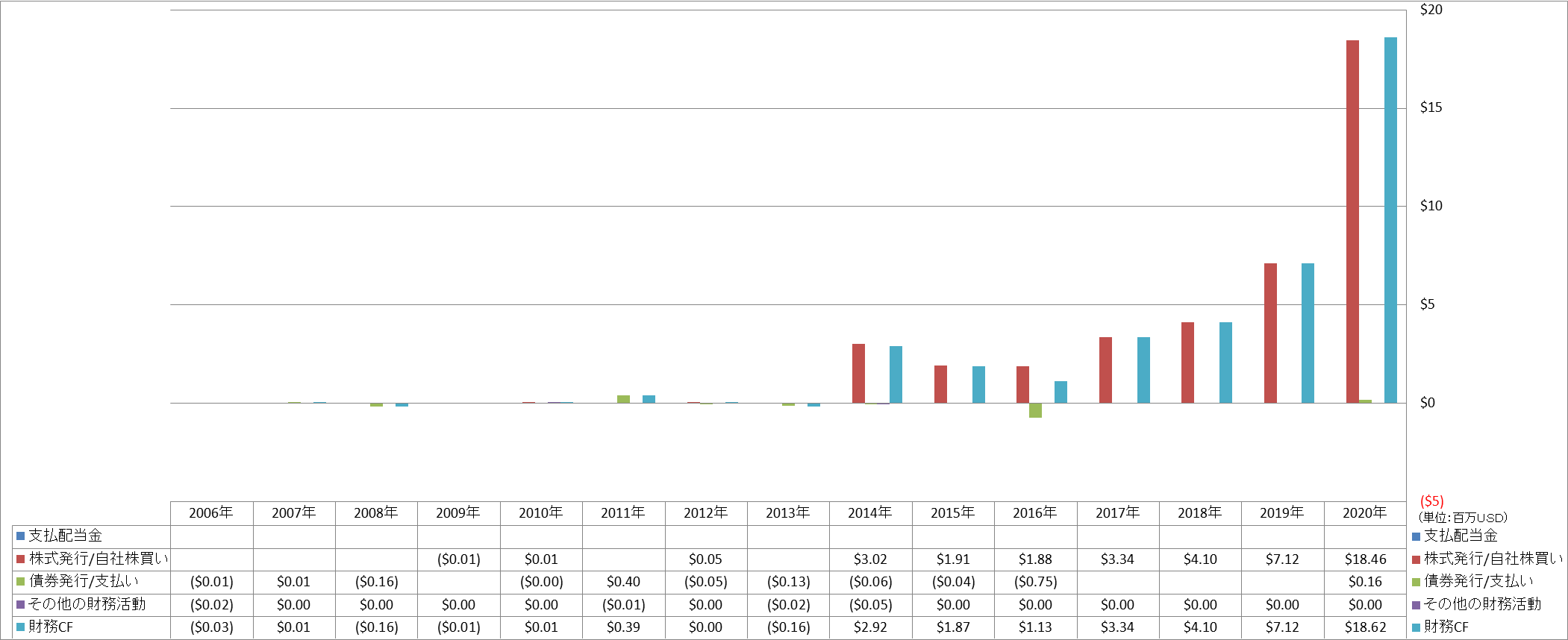Screen dimensions: 1568x640
Task: Click the red 2014 stock issuance bar
Action: point(858,373)
